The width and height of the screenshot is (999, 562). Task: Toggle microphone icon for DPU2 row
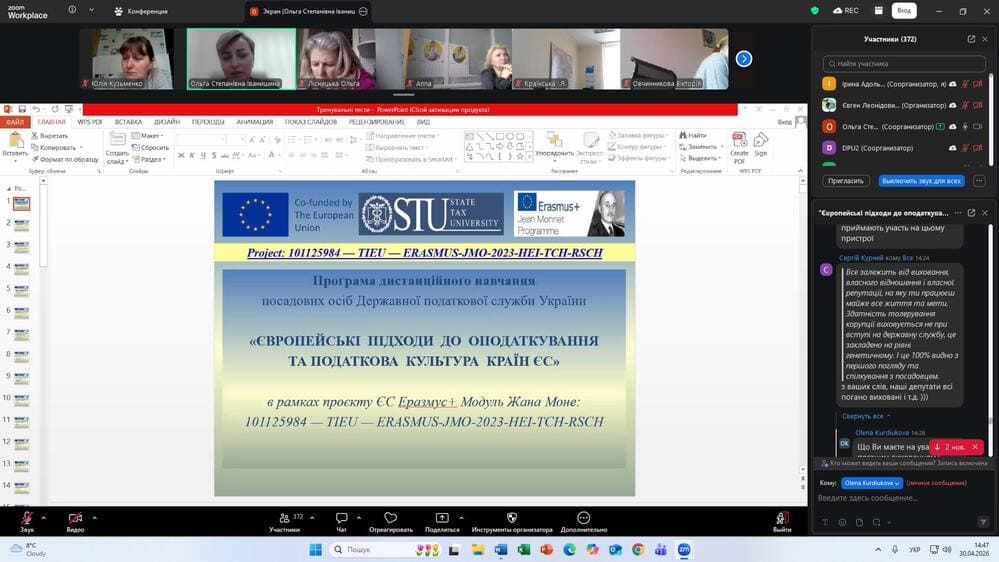point(965,148)
